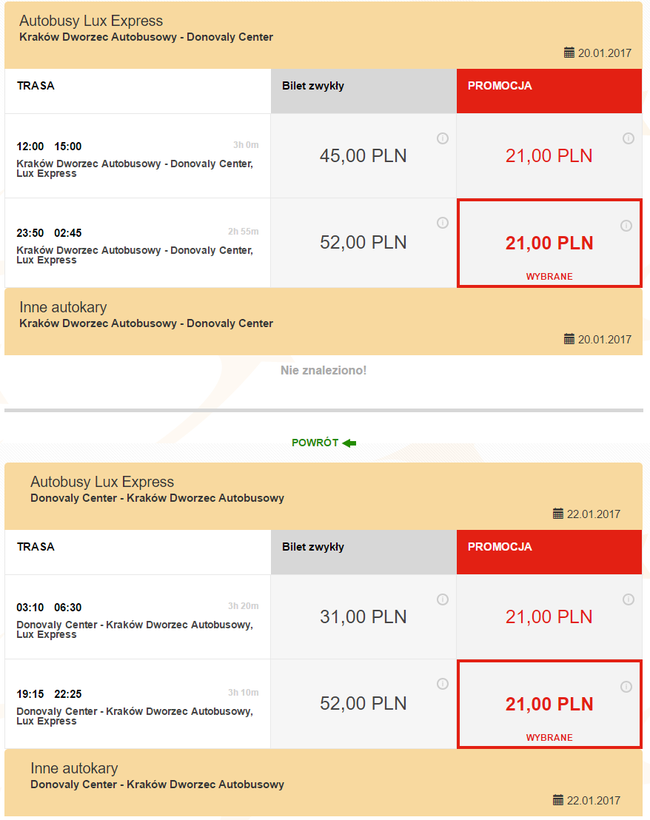This screenshot has width=650, height=820.
Task: Select 52,00 PLN regular ticket at 19:15
Action: coord(363,704)
